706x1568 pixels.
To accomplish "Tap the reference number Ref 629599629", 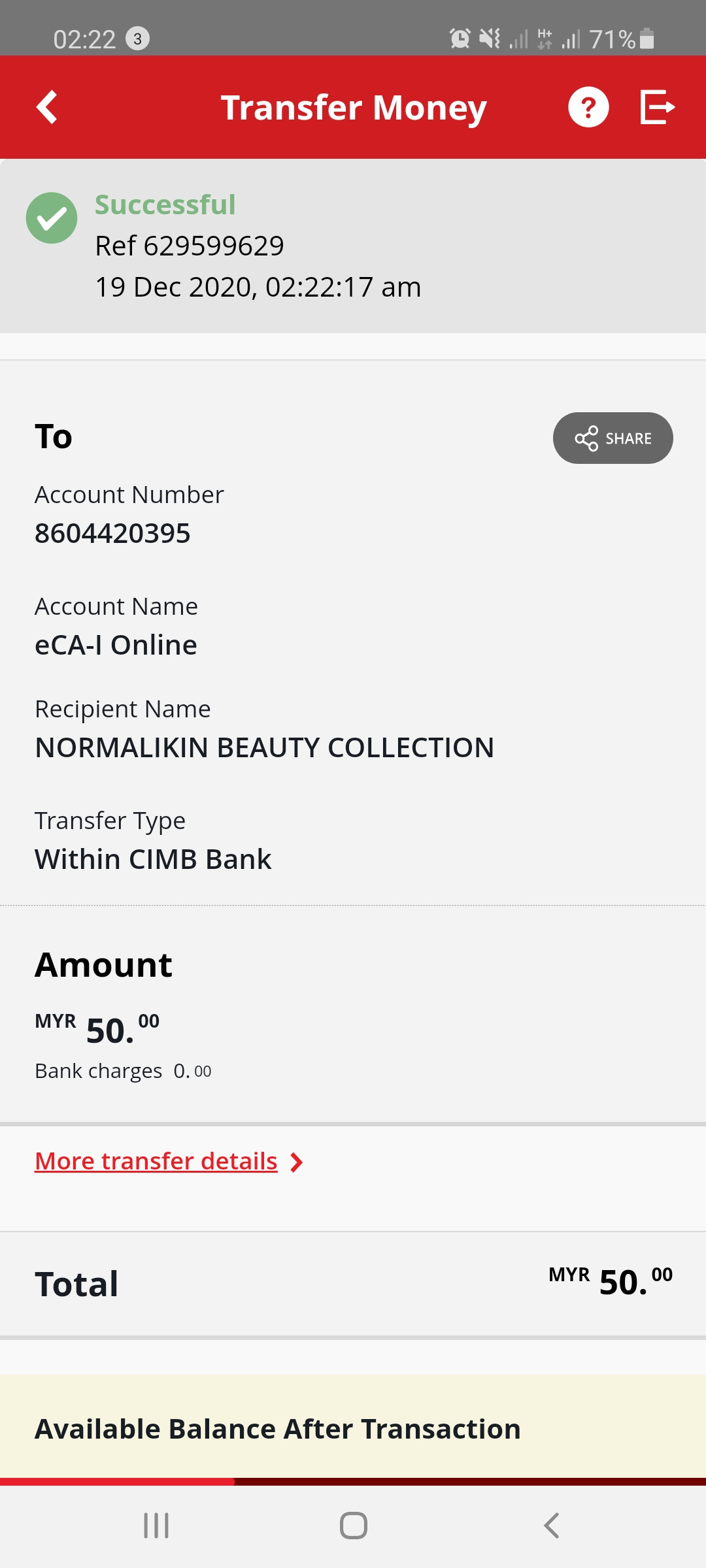I will pyautogui.click(x=190, y=246).
